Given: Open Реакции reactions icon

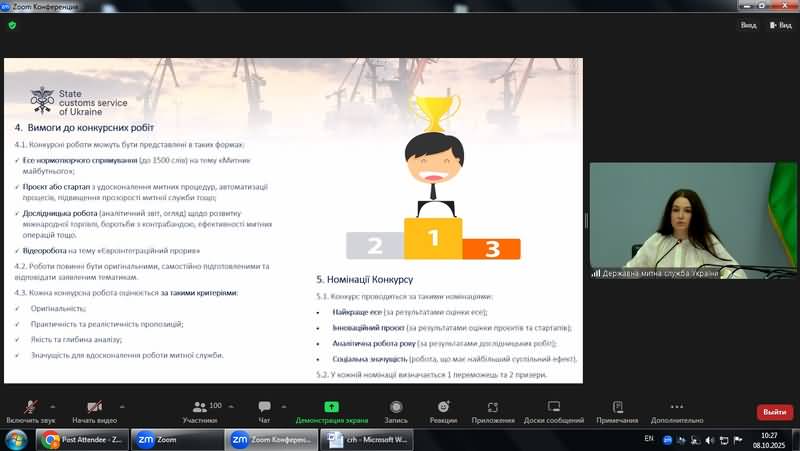Looking at the screenshot, I should pos(444,411).
